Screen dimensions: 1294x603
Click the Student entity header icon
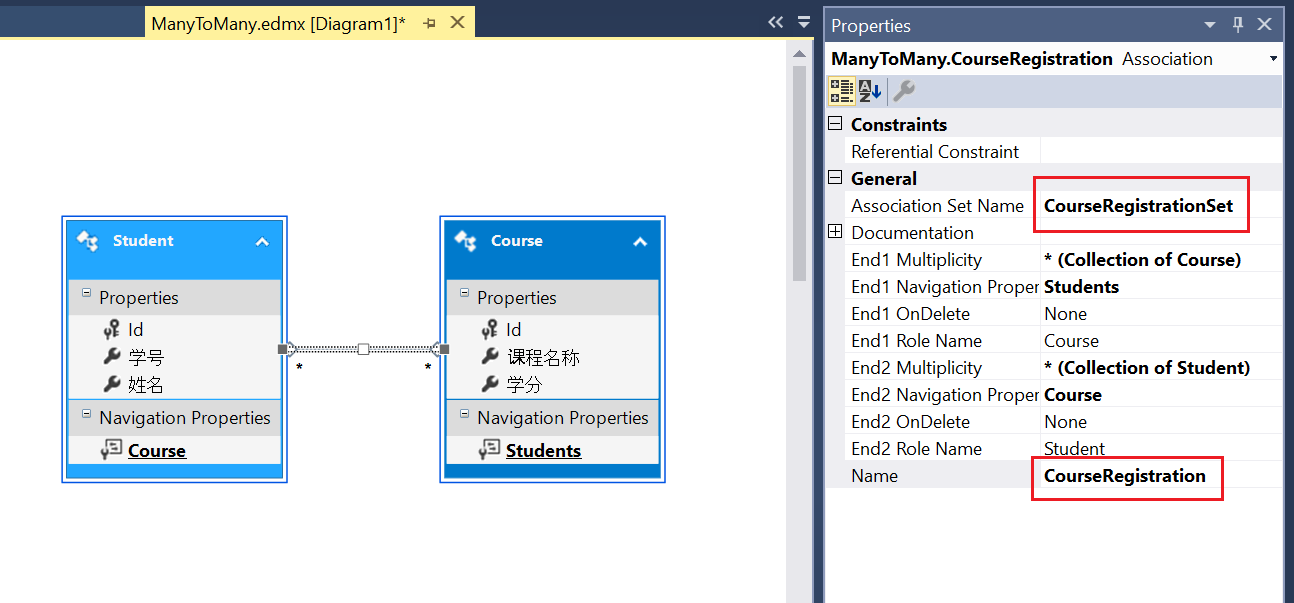click(x=88, y=241)
